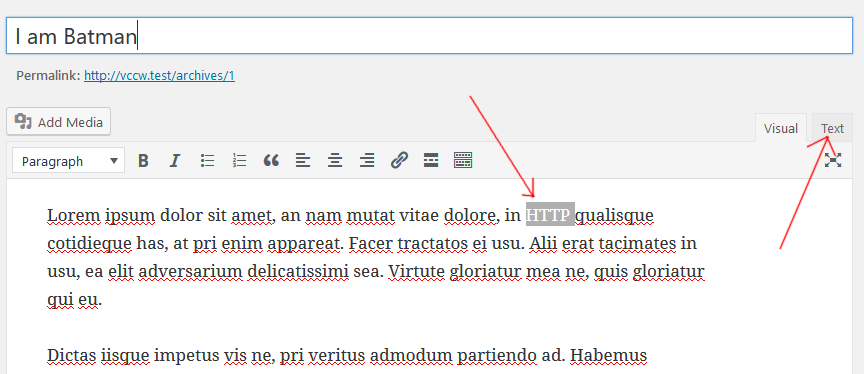
Task: Toggle the toolbar kitchen sink
Action: click(x=463, y=161)
